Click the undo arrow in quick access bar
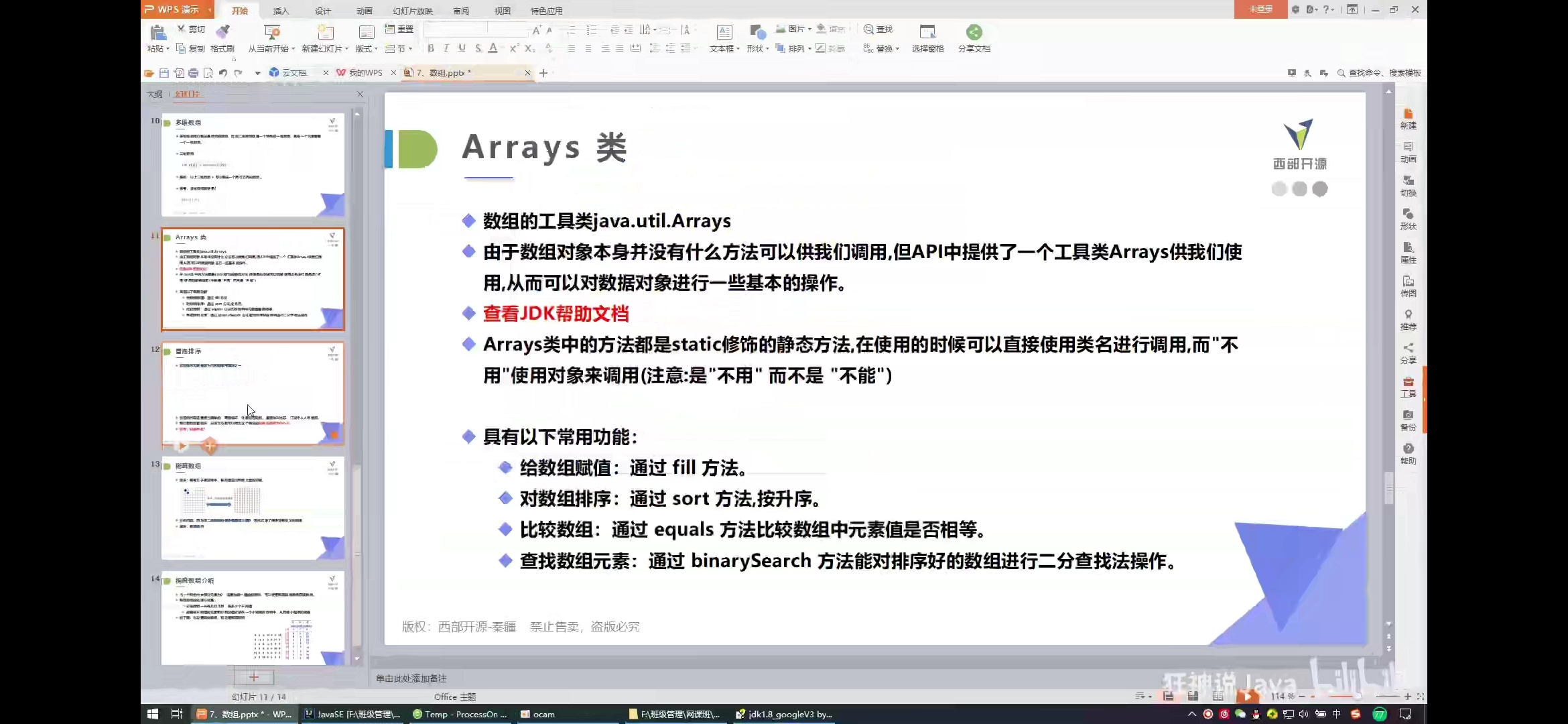The height and width of the screenshot is (724, 1568). click(223, 73)
